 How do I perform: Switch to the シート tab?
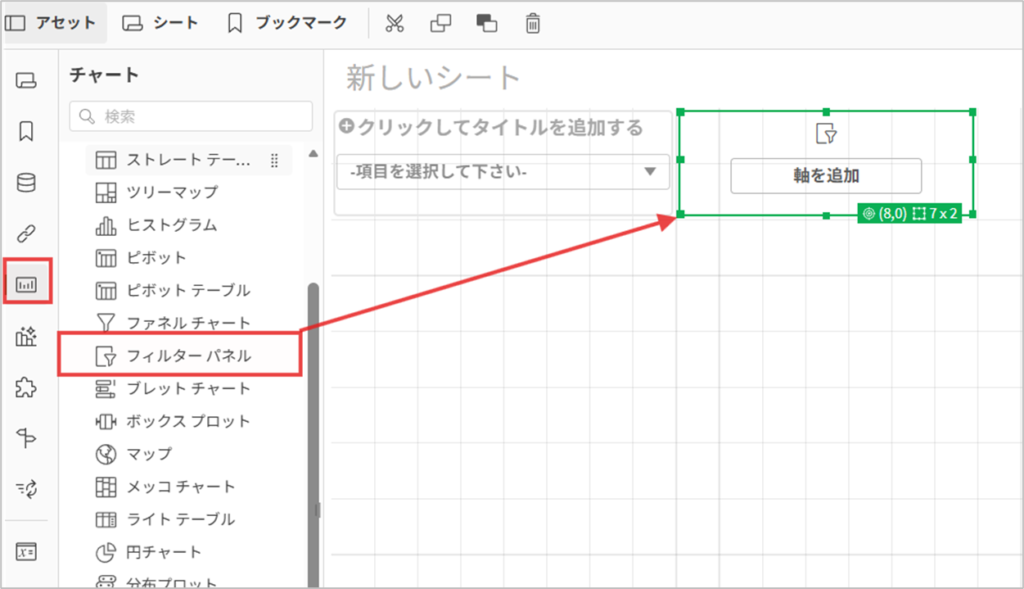point(160,23)
